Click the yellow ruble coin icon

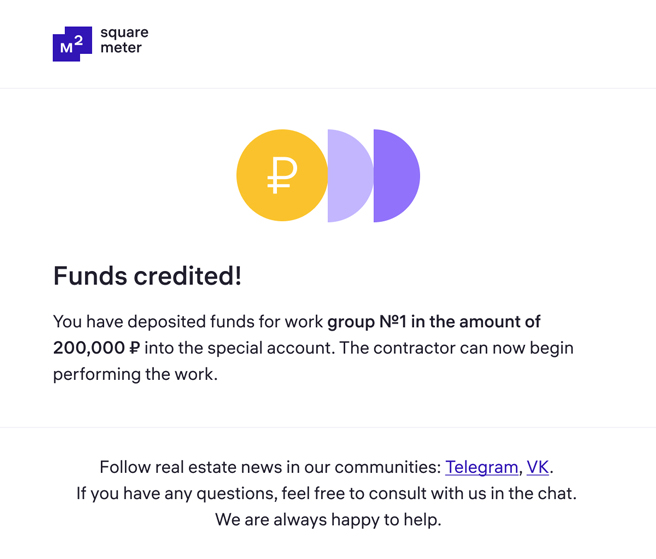coord(282,176)
